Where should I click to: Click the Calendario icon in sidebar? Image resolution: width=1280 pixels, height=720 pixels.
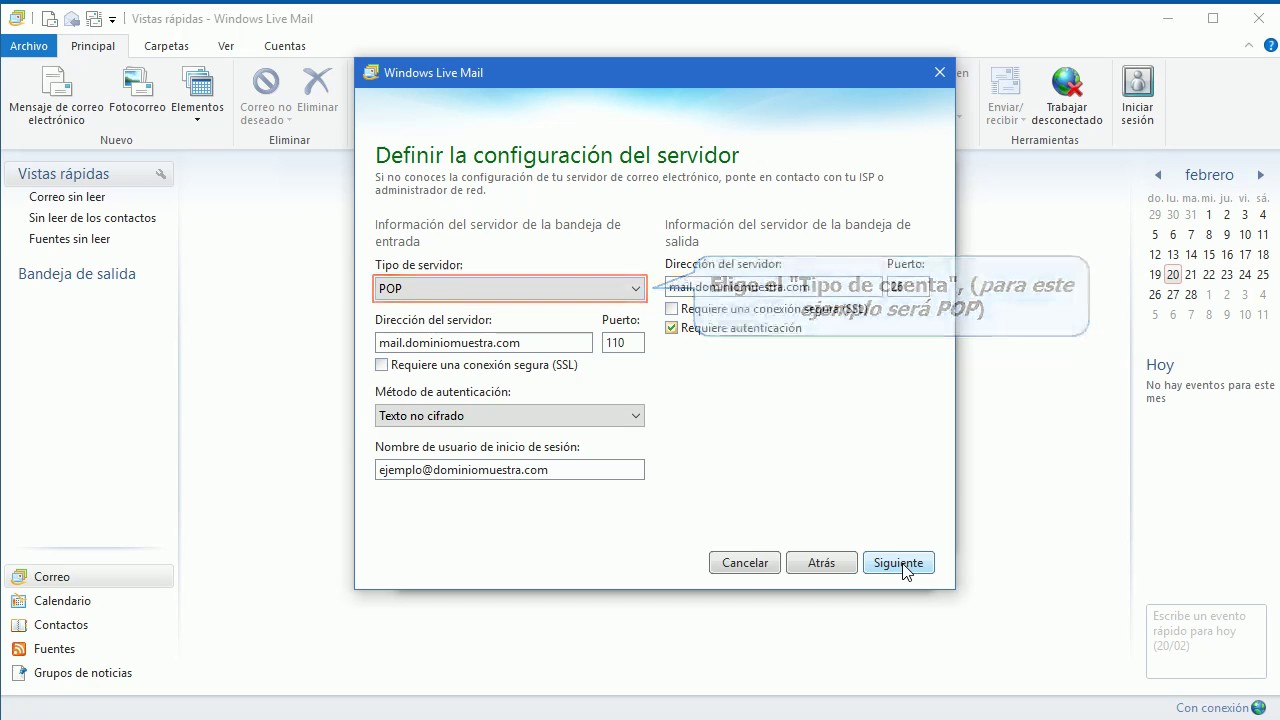(x=19, y=601)
